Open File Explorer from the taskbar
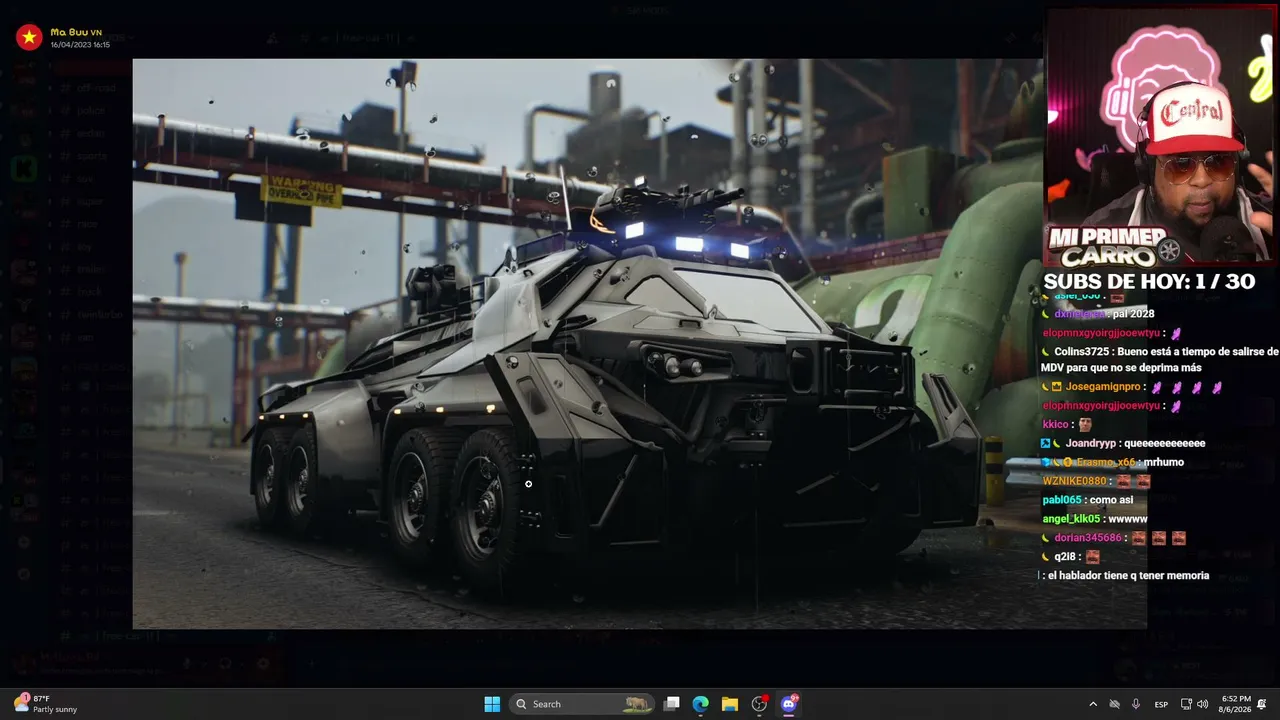Screen dimensions: 1280x720 pos(730,704)
